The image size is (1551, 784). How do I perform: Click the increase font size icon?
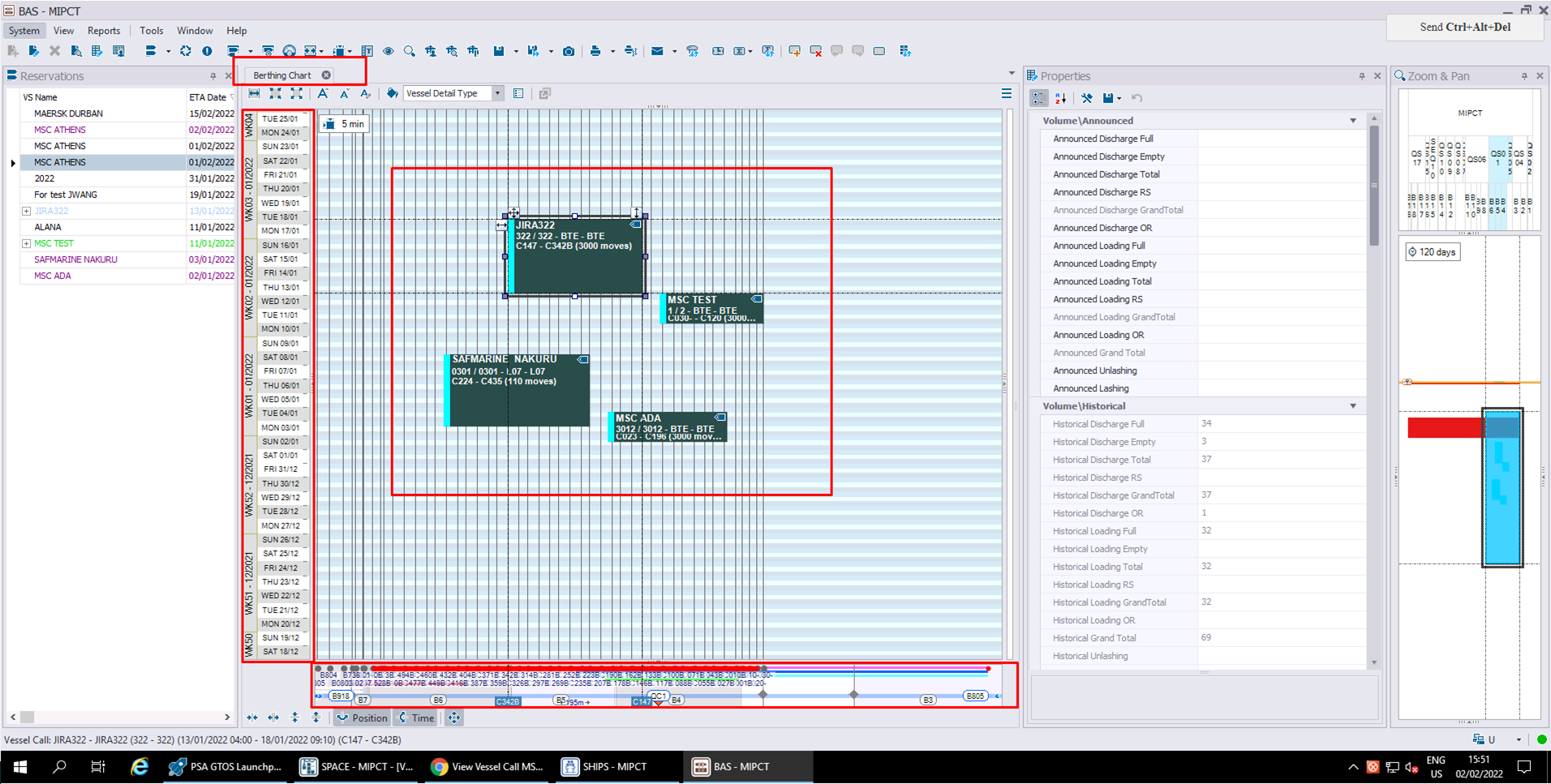coord(323,93)
